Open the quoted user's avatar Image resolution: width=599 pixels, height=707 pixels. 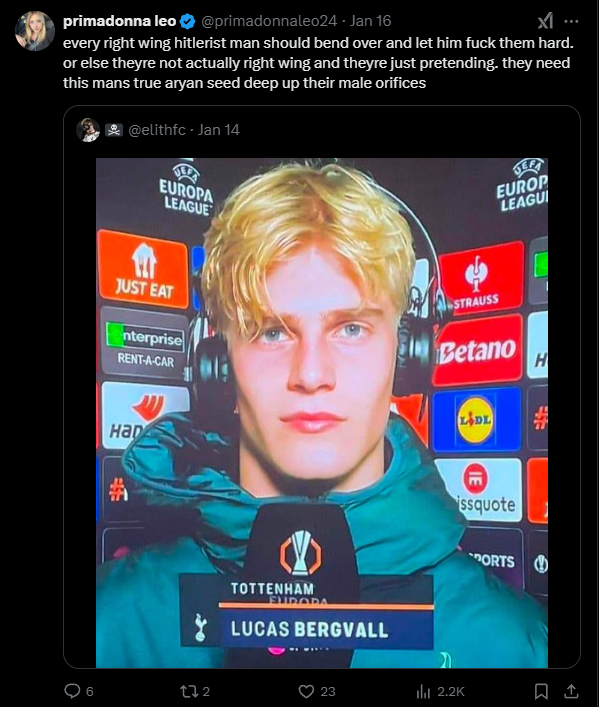pos(88,130)
